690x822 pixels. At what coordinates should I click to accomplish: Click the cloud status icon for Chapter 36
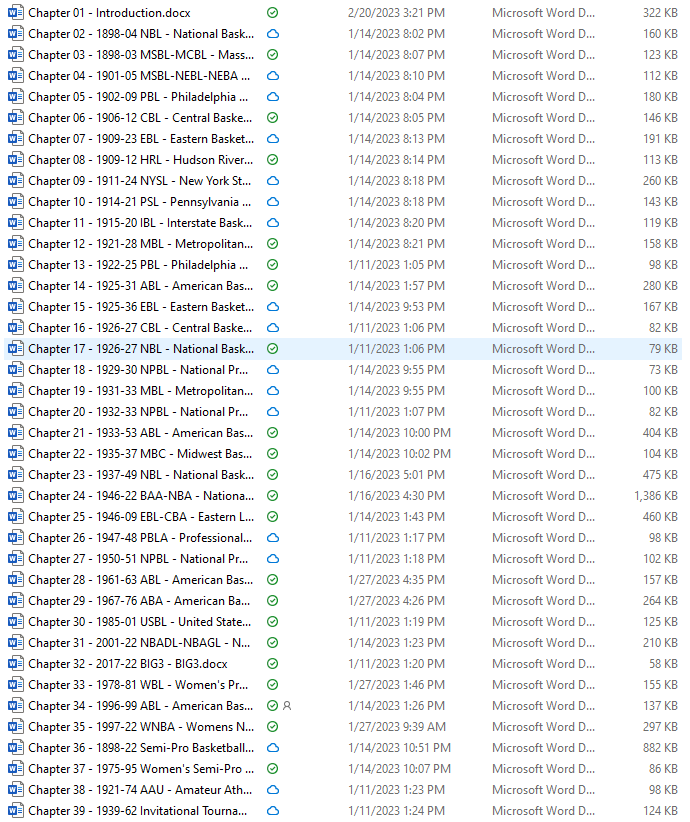pos(273,748)
